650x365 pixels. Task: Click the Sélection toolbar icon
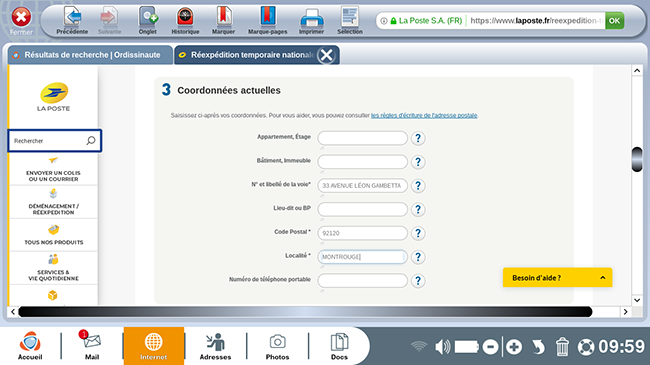(x=350, y=21)
